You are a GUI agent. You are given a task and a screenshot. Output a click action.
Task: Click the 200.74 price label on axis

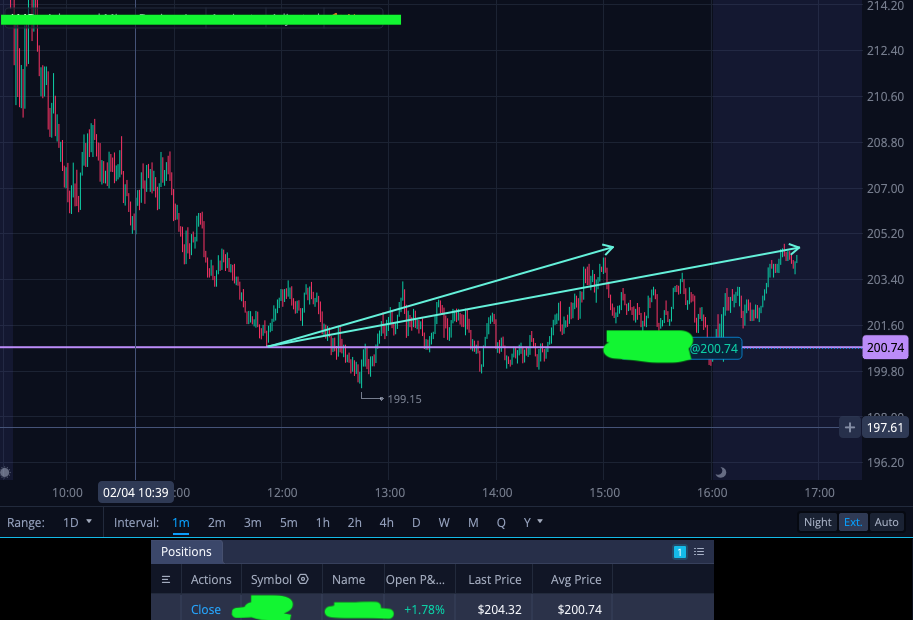885,348
